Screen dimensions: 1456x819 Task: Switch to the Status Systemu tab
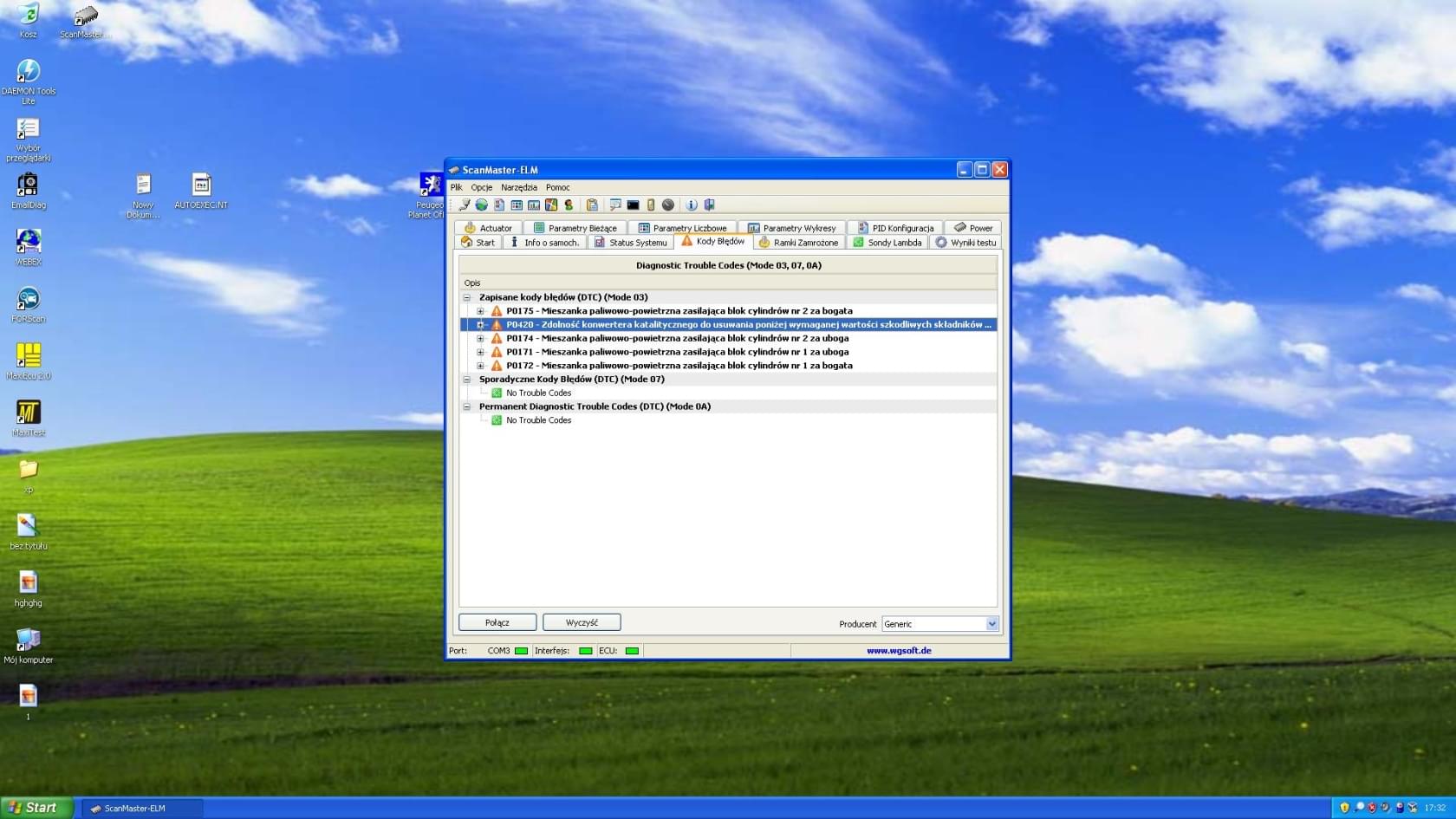631,243
